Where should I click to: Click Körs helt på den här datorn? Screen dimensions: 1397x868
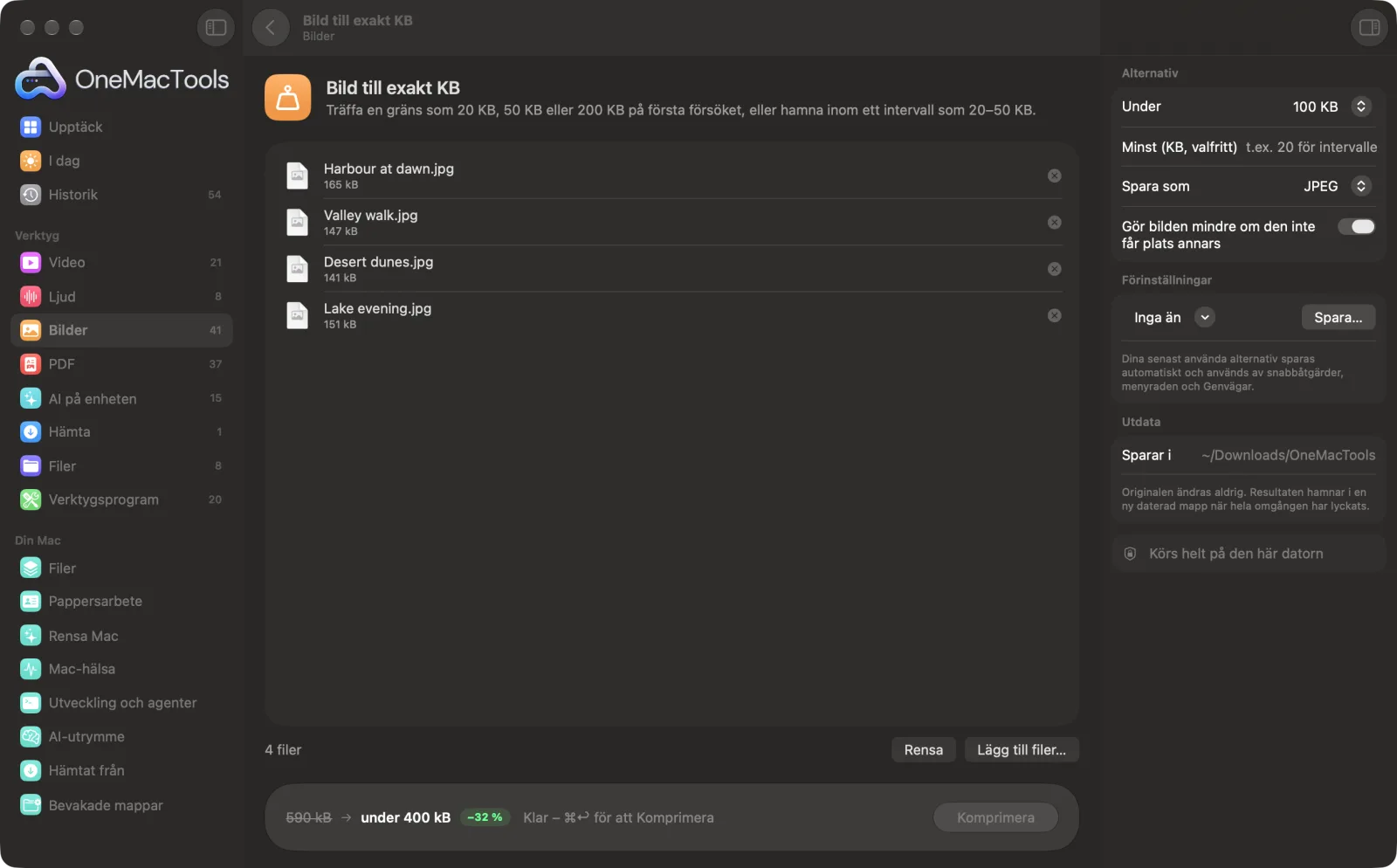1248,554
